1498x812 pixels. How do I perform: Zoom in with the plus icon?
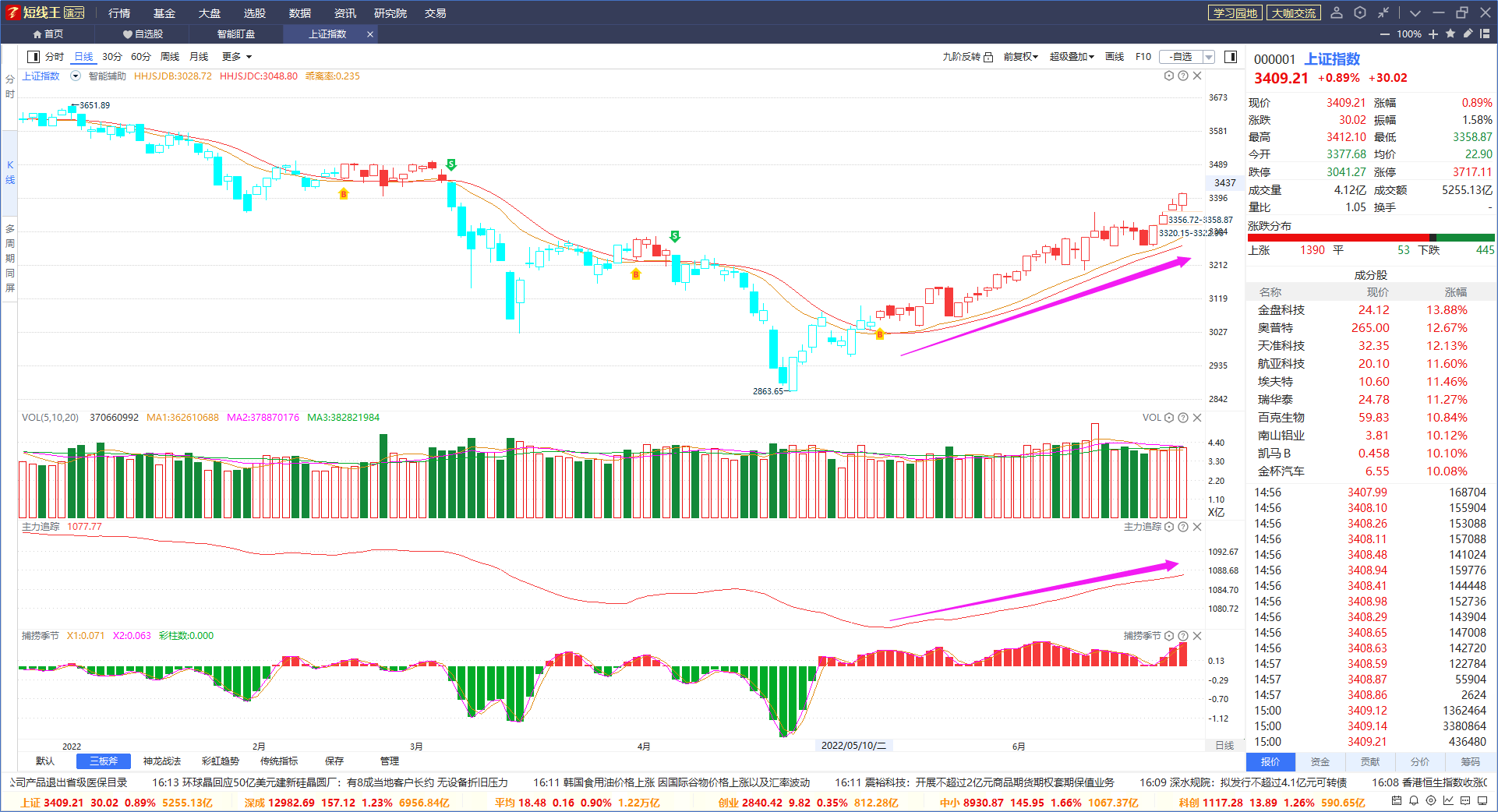click(1433, 34)
